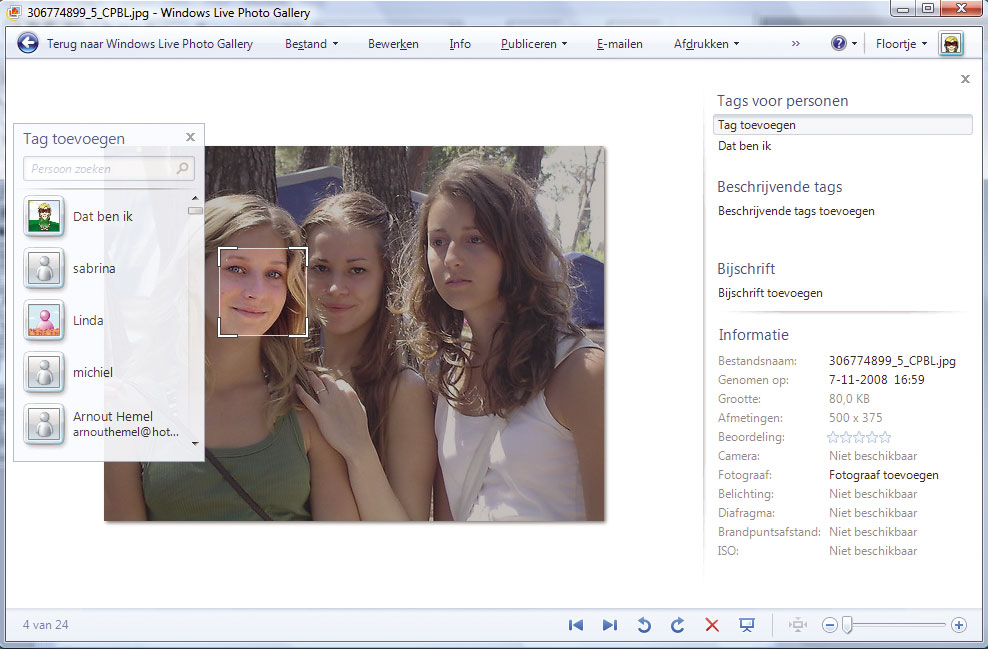
Task: Close the Tag toevoegen popup
Action: [190, 137]
